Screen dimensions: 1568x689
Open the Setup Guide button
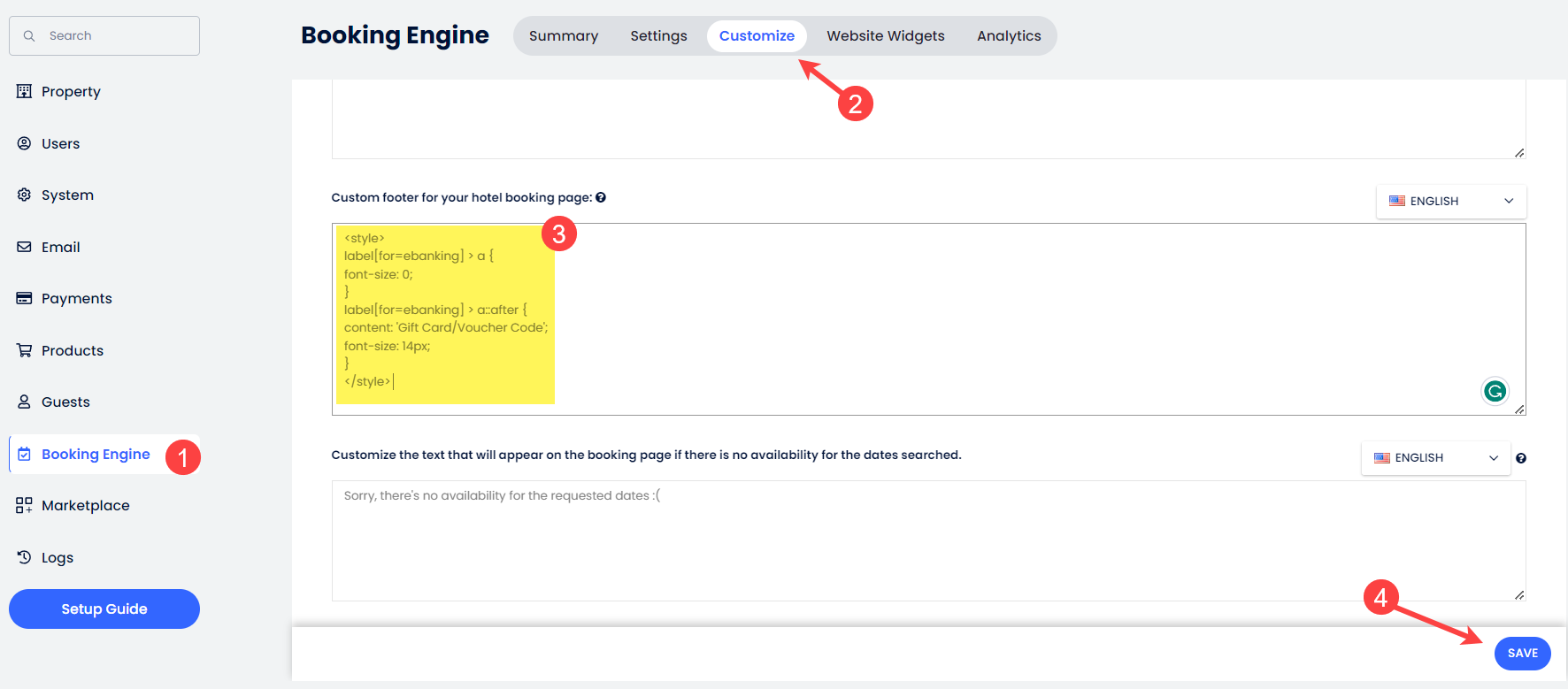(x=104, y=609)
